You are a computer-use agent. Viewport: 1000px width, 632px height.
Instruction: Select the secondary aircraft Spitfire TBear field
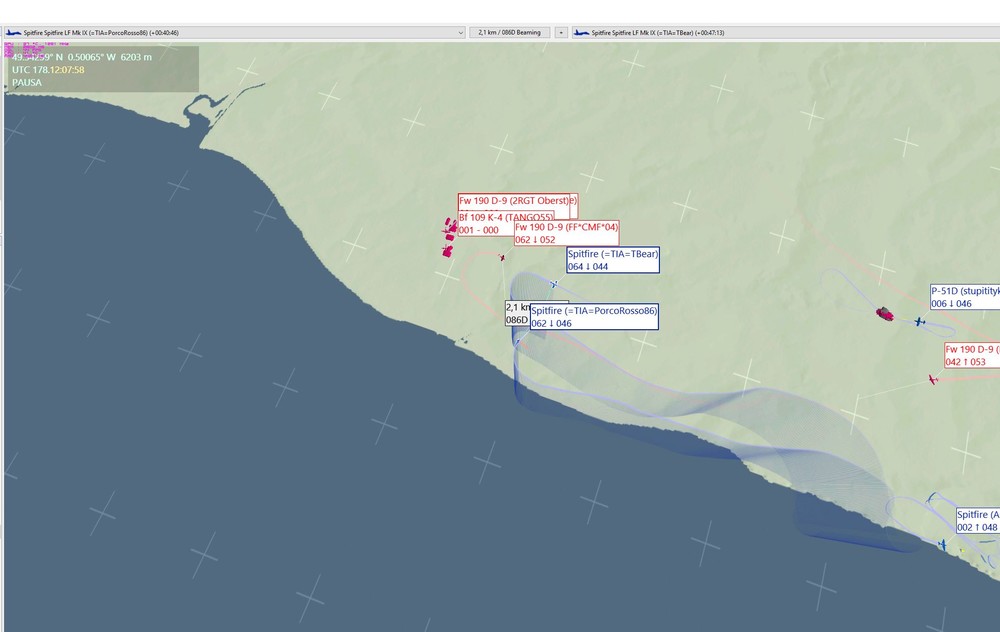785,33
